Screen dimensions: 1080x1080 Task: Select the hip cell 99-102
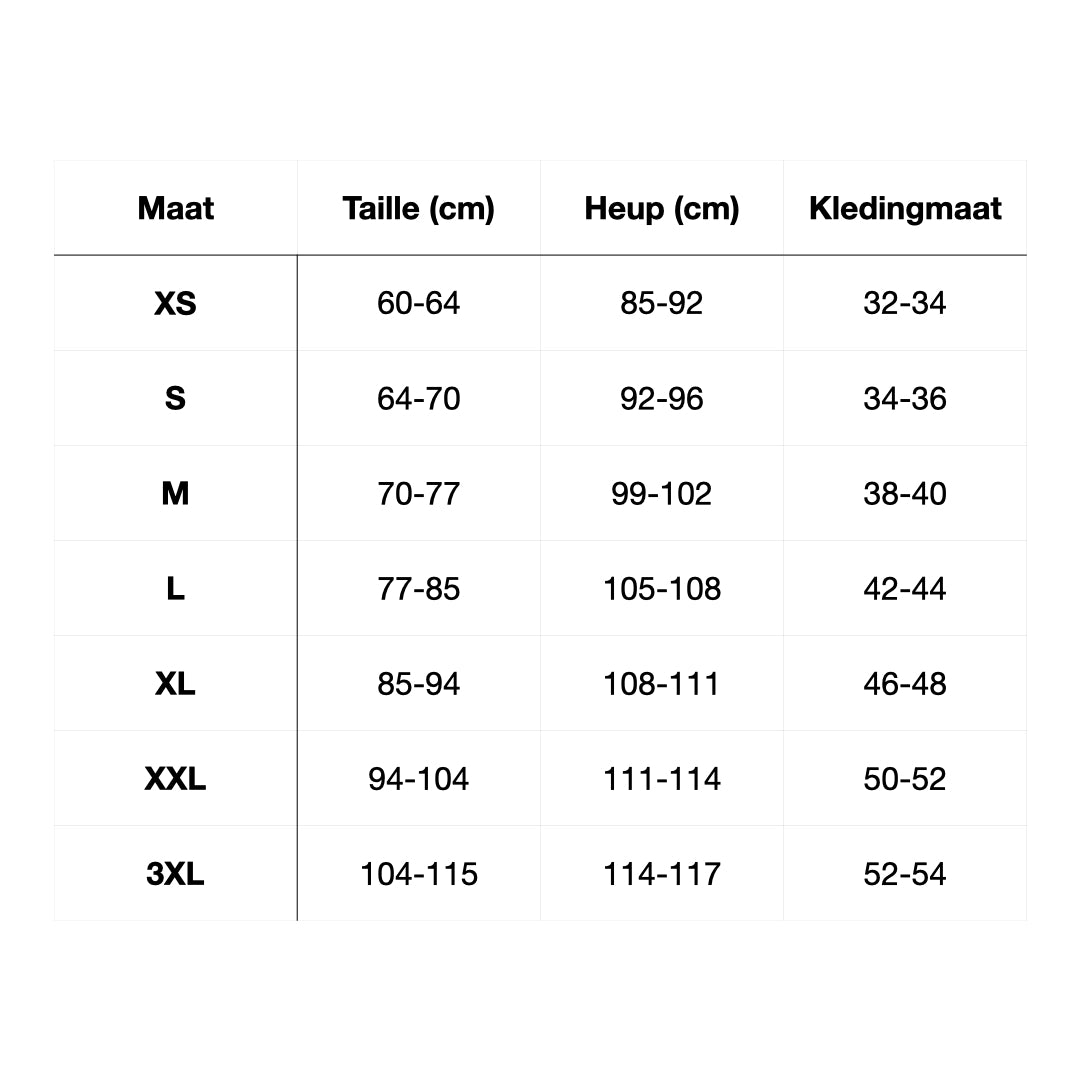[662, 494]
